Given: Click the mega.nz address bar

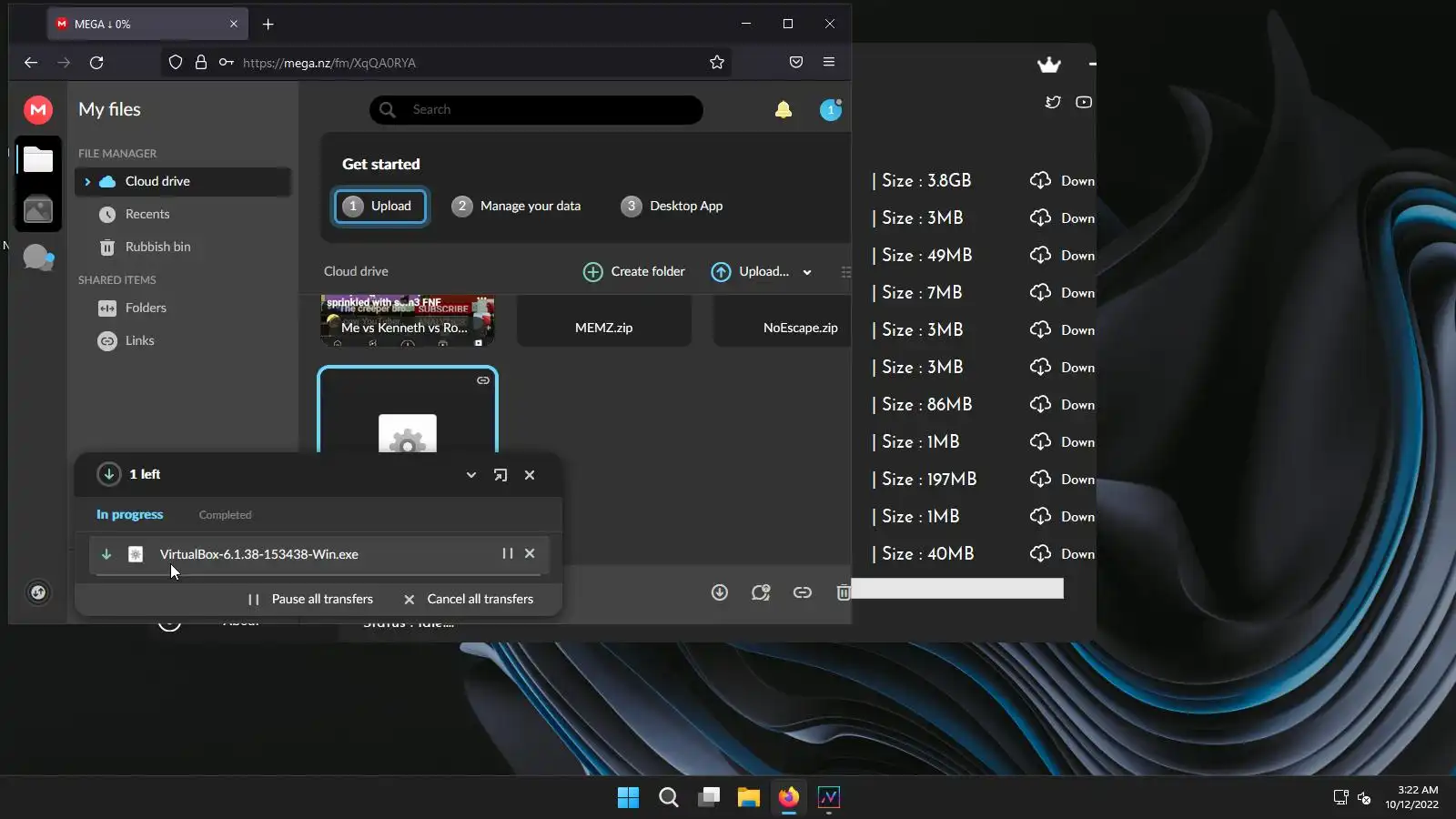Looking at the screenshot, I should pos(446,63).
